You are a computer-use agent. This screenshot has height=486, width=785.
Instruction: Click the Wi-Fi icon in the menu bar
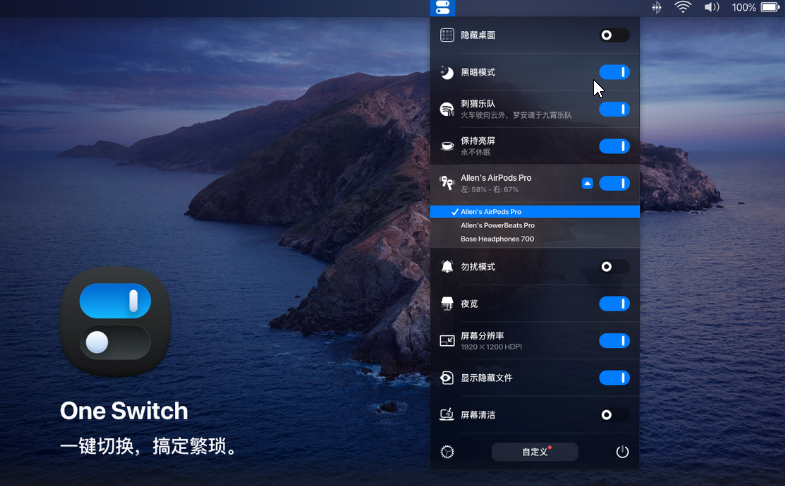pos(683,8)
